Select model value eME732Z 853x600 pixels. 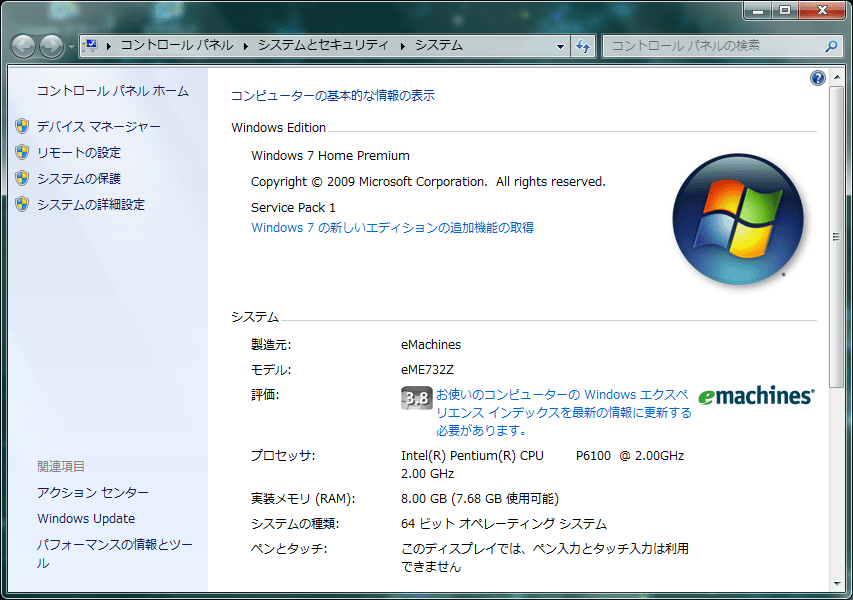[427, 370]
